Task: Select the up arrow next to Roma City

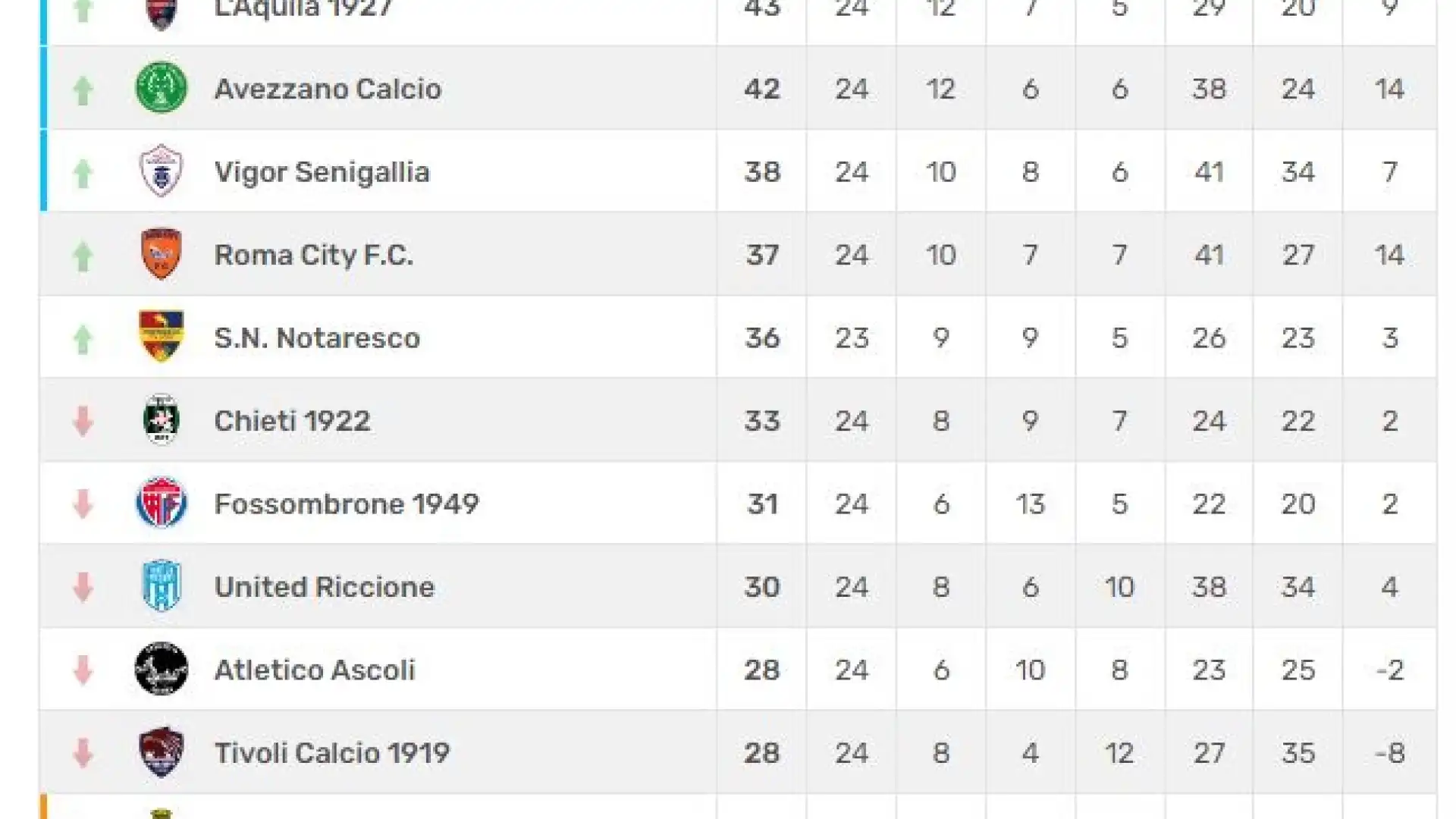Action: 83,256
